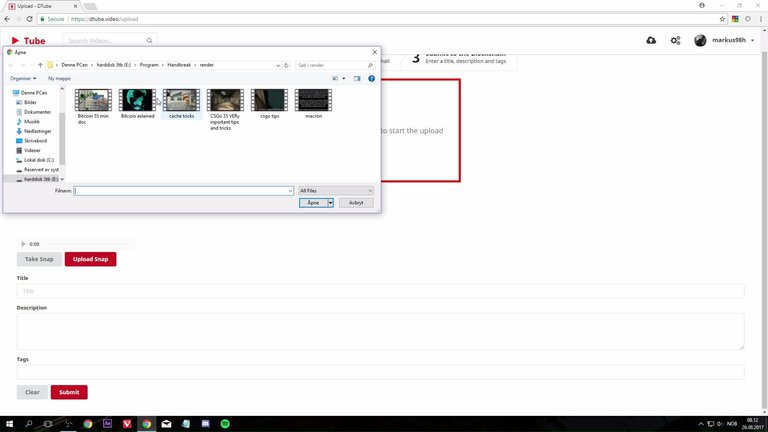Select Nedlastinger in navigation pane
Screen dimensions: 768x432
click(38, 131)
